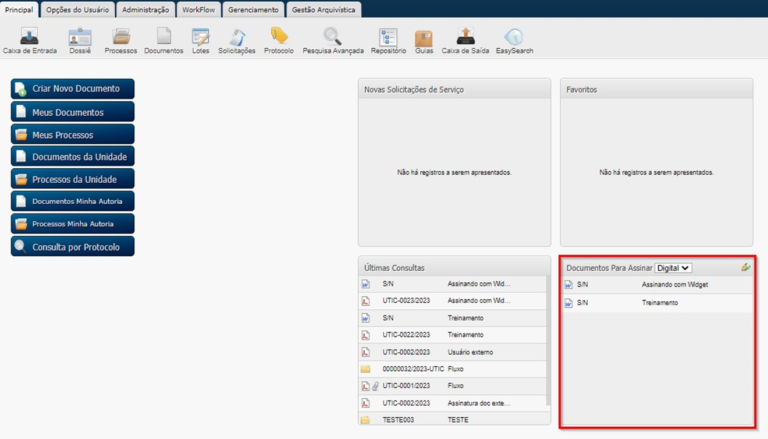Switch to the Principal tab
The height and width of the screenshot is (439, 768).
pos(19,10)
